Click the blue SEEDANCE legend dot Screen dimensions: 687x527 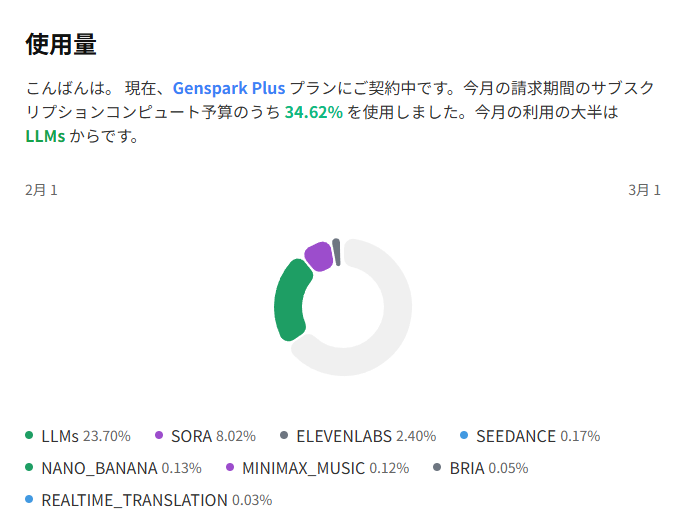[464, 435]
